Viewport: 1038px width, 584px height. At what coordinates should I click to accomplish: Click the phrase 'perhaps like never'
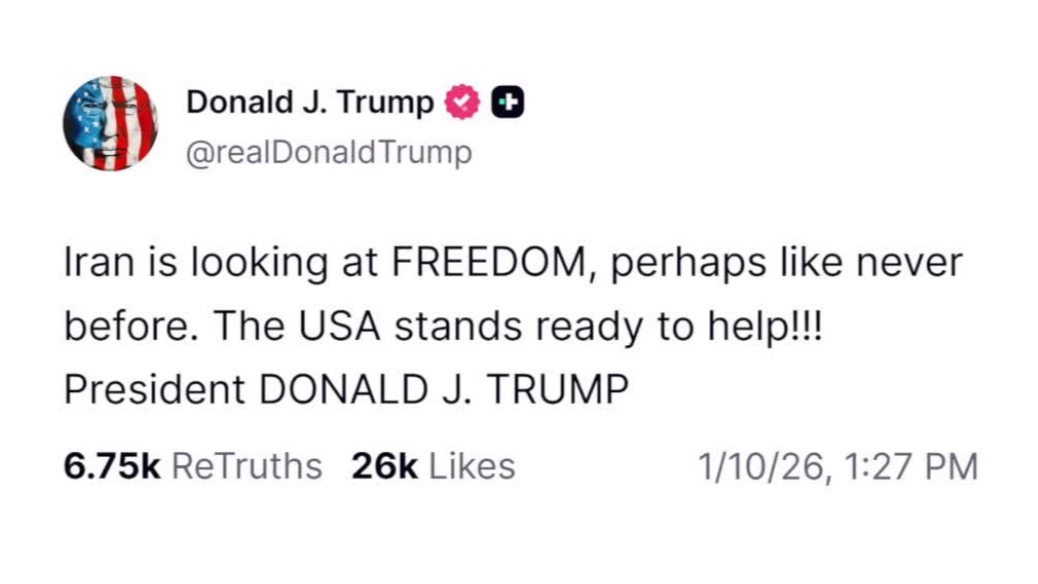point(786,263)
